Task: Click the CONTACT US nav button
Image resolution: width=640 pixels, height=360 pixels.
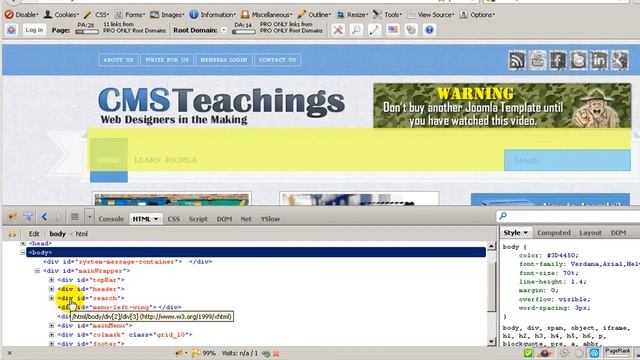Action: pyautogui.click(x=278, y=60)
